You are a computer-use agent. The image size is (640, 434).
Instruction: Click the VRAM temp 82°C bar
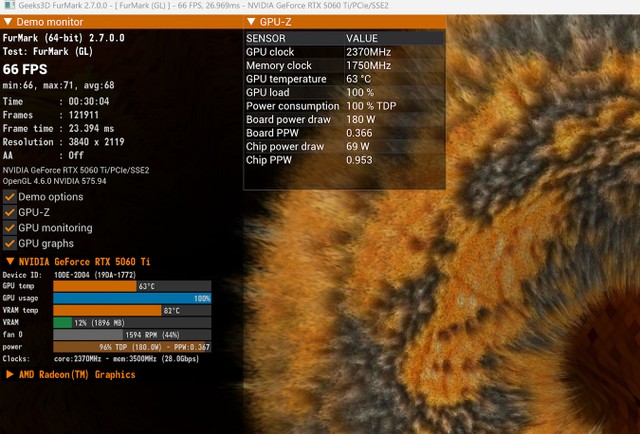pyautogui.click(x=132, y=311)
